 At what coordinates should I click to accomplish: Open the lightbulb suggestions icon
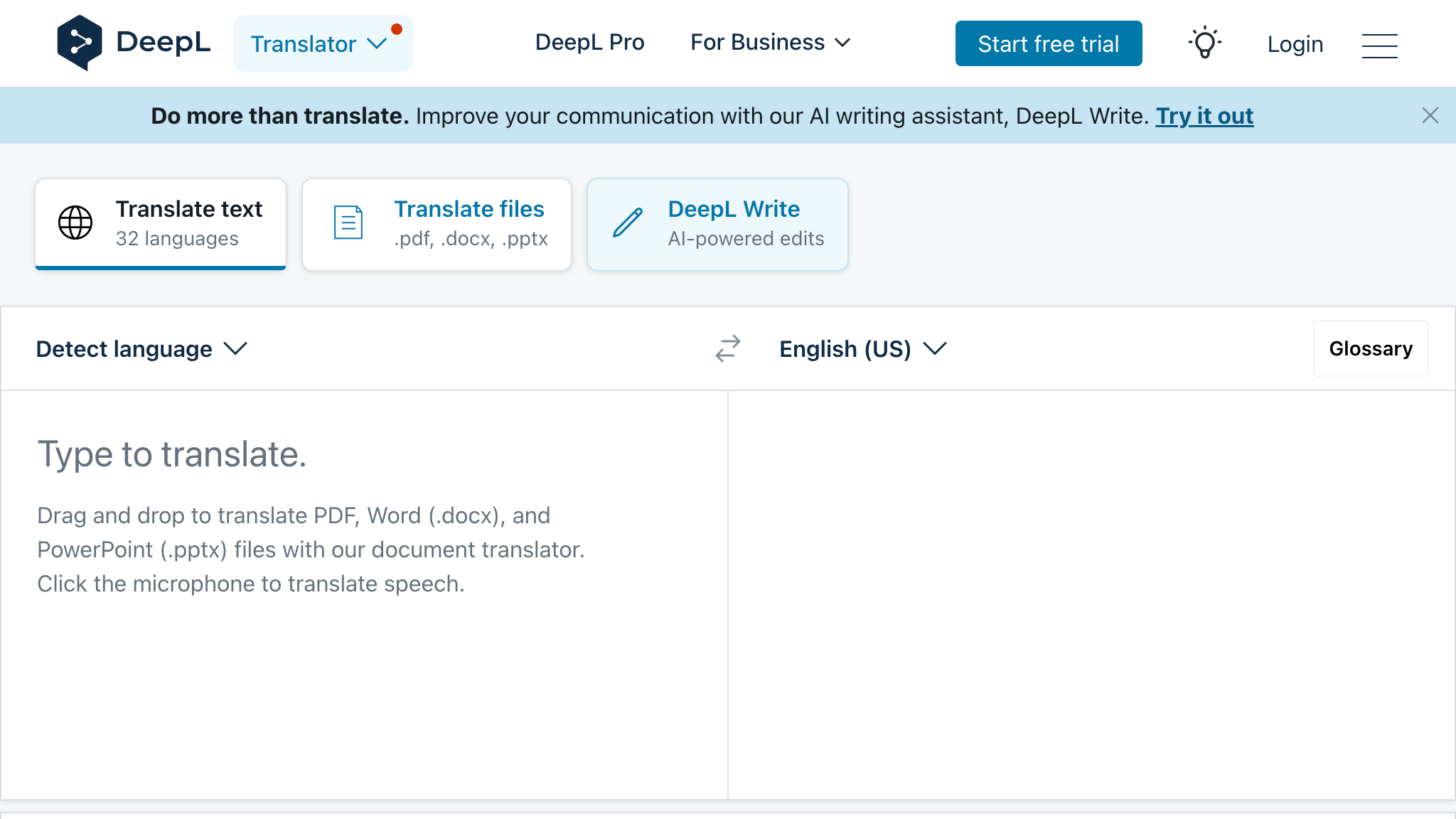[1204, 43]
